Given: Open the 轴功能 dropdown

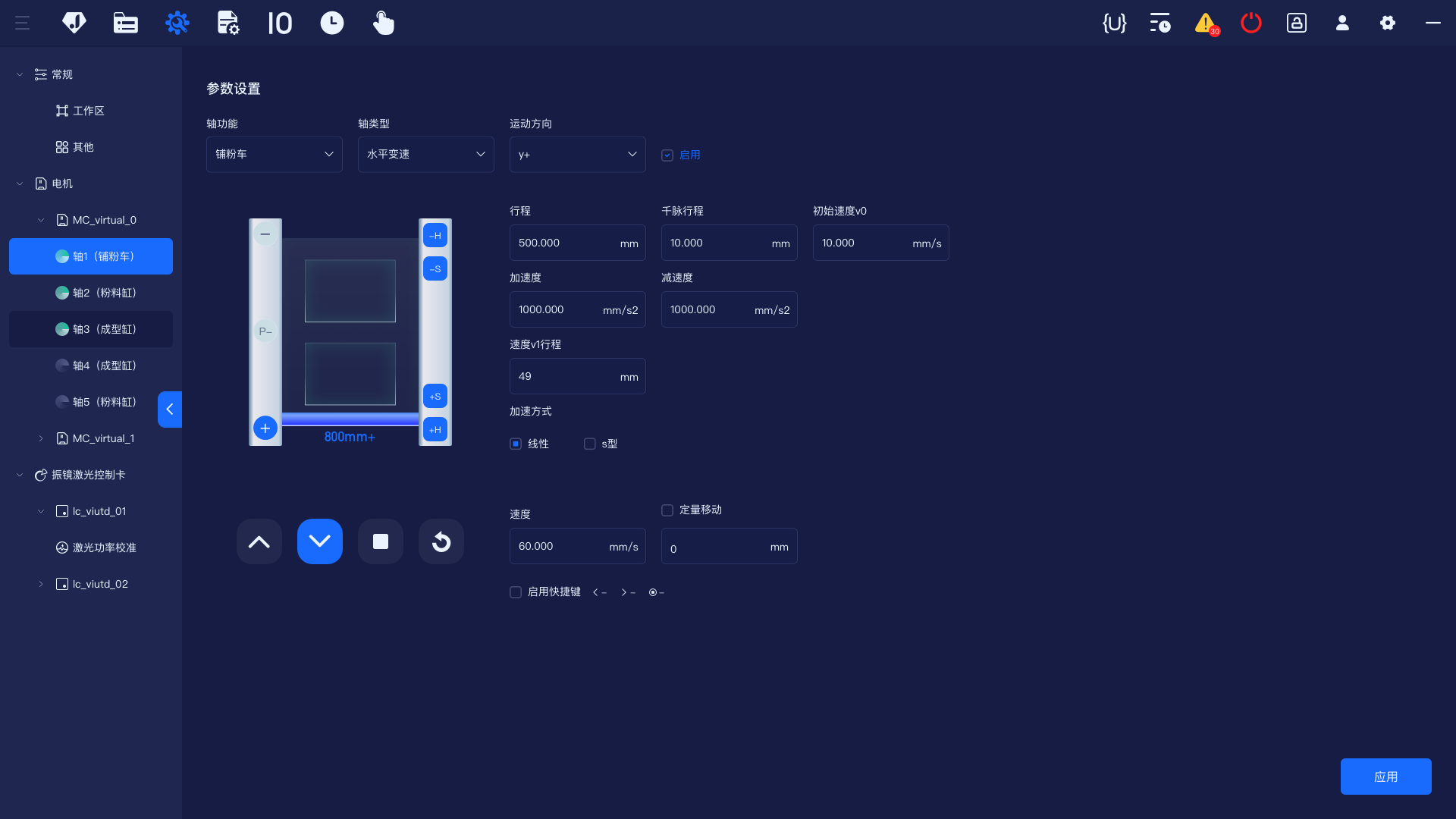Looking at the screenshot, I should [x=274, y=155].
